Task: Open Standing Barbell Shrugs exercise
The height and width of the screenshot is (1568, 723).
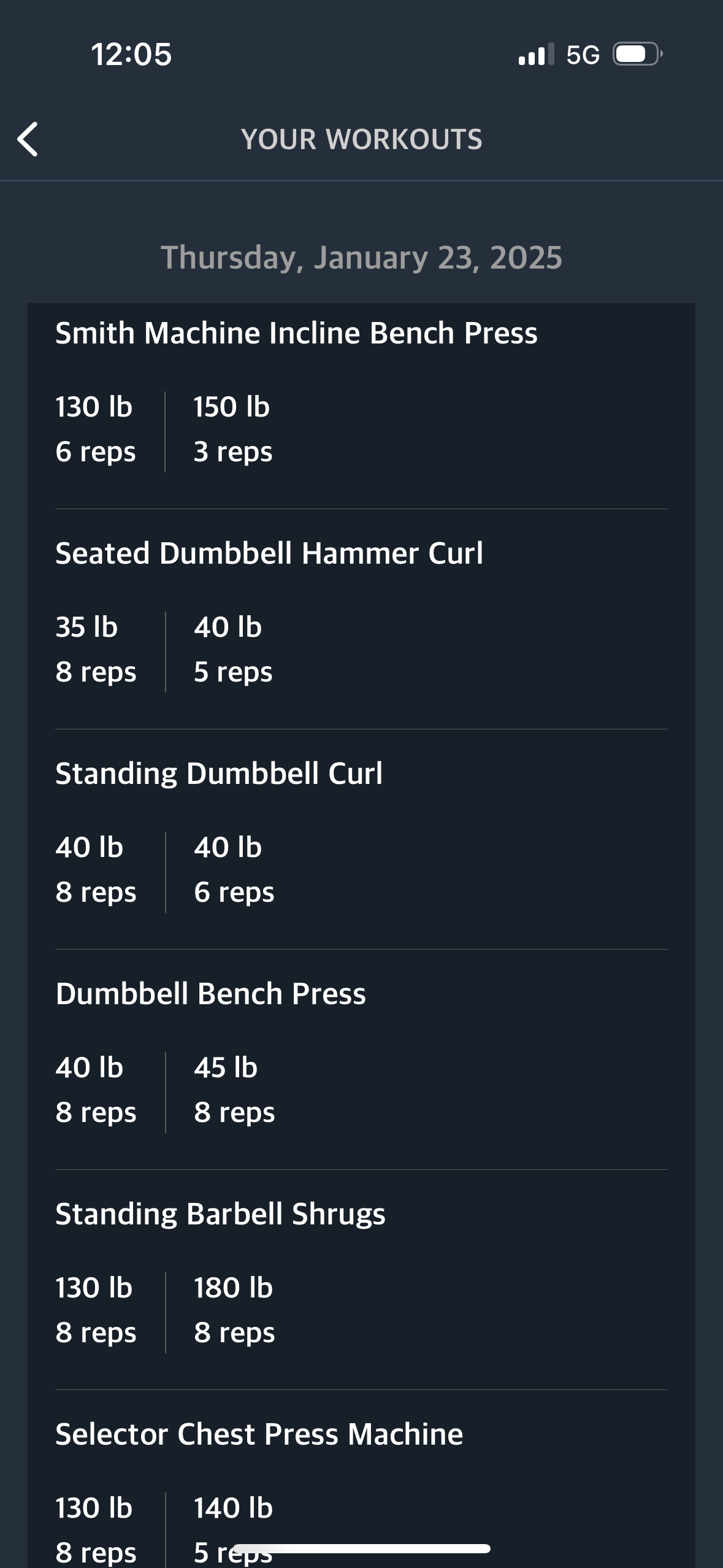Action: tap(220, 1214)
